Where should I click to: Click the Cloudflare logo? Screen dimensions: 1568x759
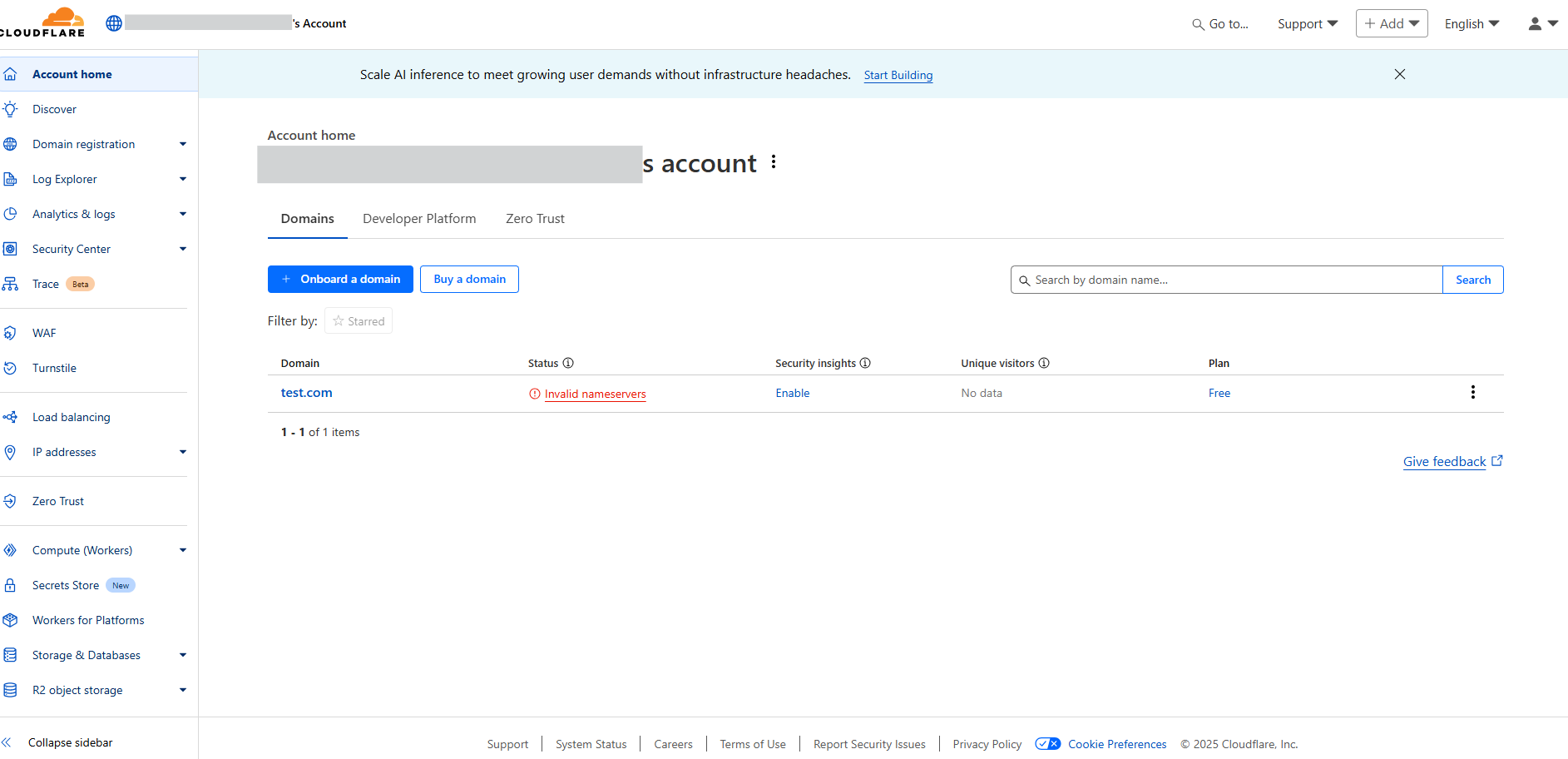point(42,22)
